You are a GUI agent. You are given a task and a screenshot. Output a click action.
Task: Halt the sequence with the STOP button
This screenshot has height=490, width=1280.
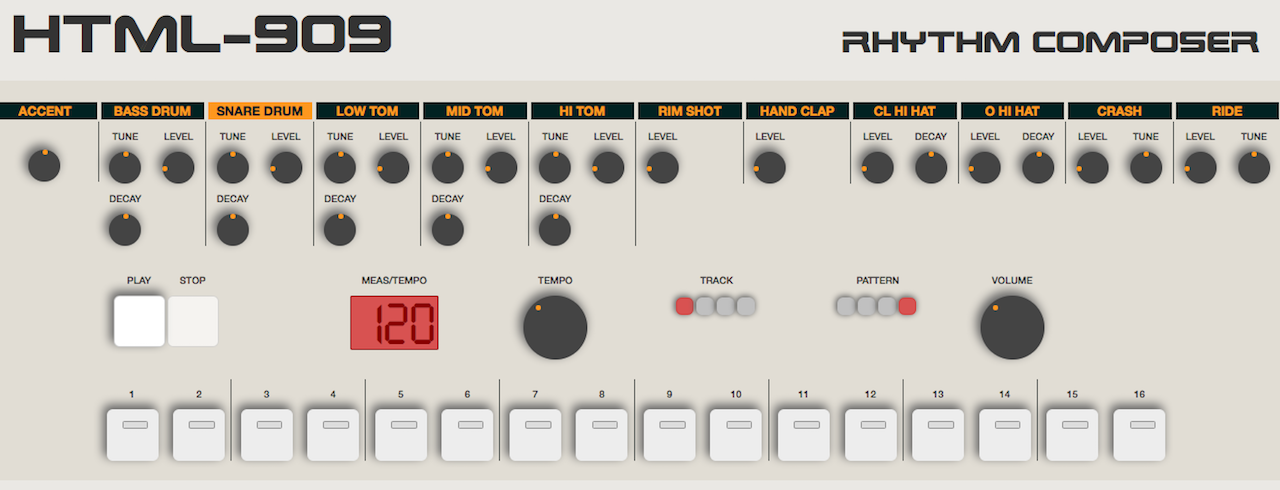[193, 321]
